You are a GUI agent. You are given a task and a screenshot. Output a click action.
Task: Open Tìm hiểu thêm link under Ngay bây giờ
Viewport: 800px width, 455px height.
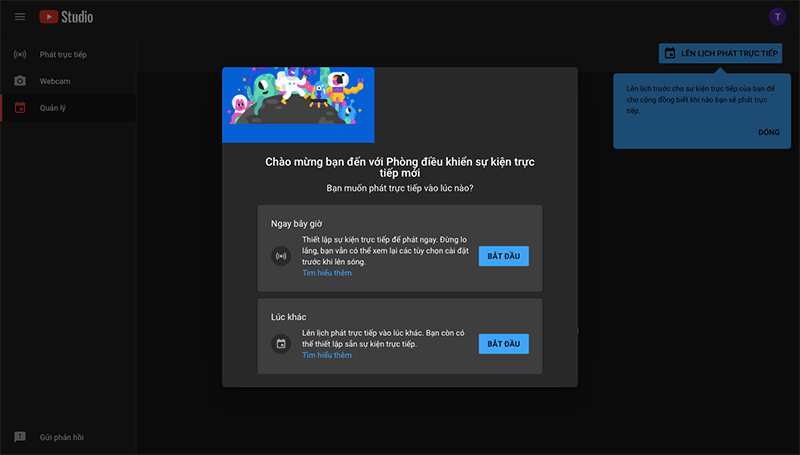coord(327,273)
